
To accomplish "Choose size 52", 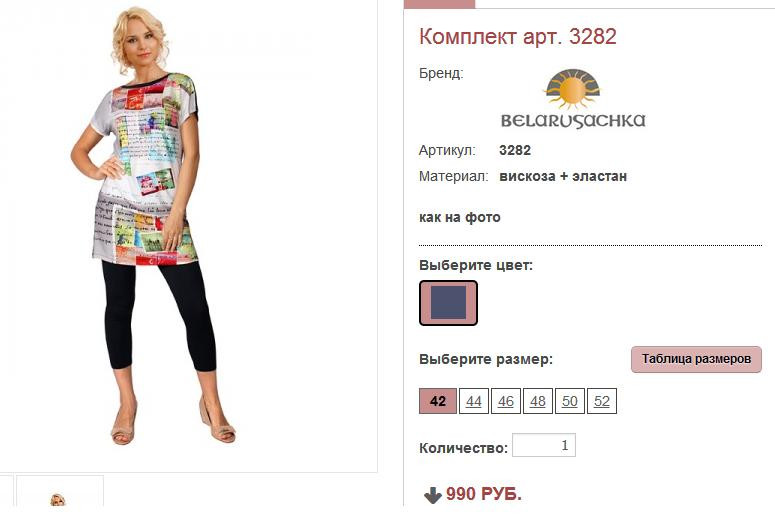I will click(x=602, y=401).
